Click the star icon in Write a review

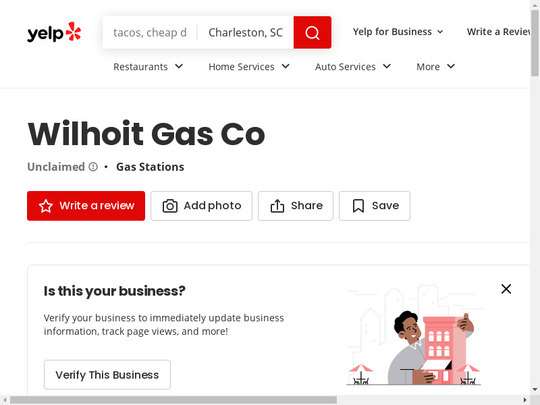click(x=46, y=206)
